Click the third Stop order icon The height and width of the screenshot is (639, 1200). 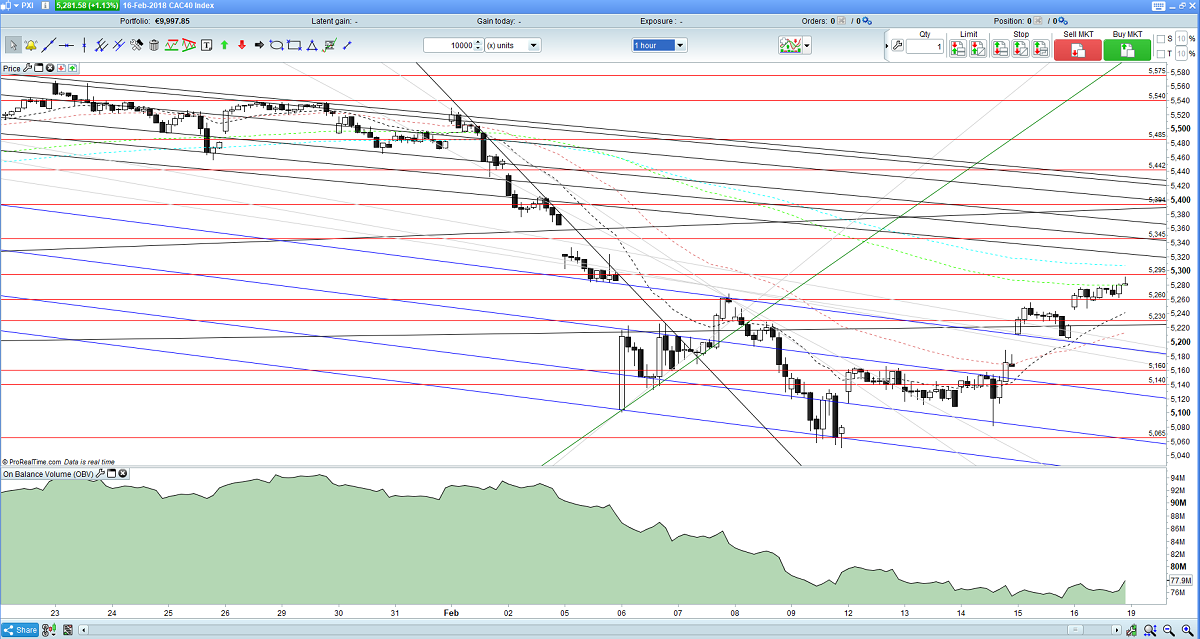[1040, 48]
